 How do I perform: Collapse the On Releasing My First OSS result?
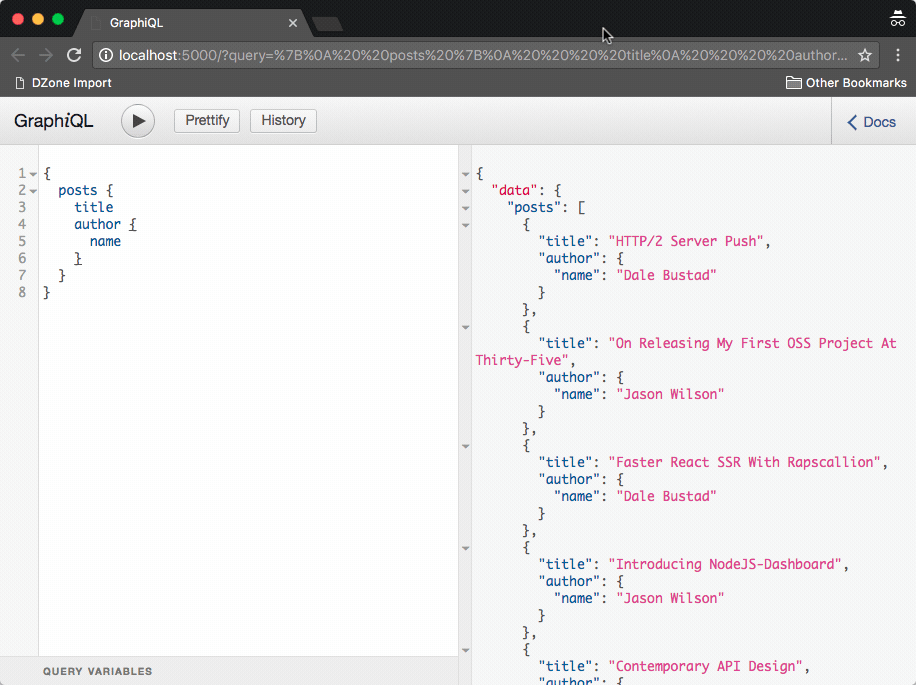click(466, 327)
